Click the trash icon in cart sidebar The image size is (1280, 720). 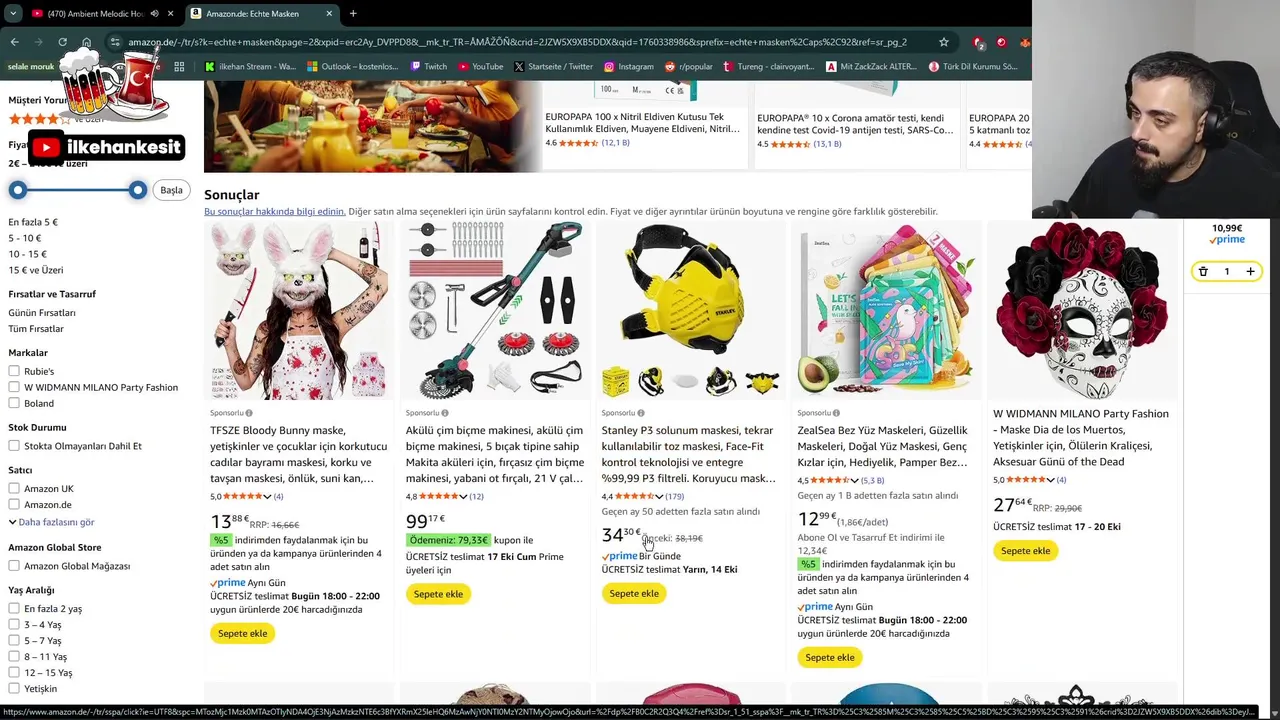(1203, 271)
